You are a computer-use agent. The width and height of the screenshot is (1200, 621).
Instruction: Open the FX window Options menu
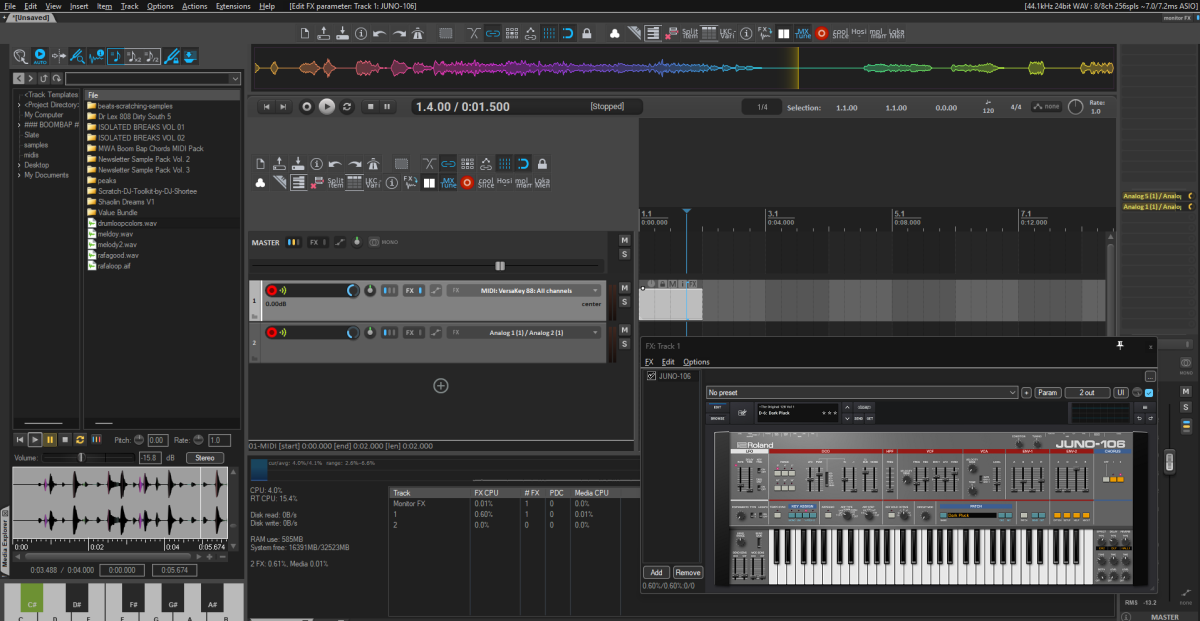[x=696, y=362]
